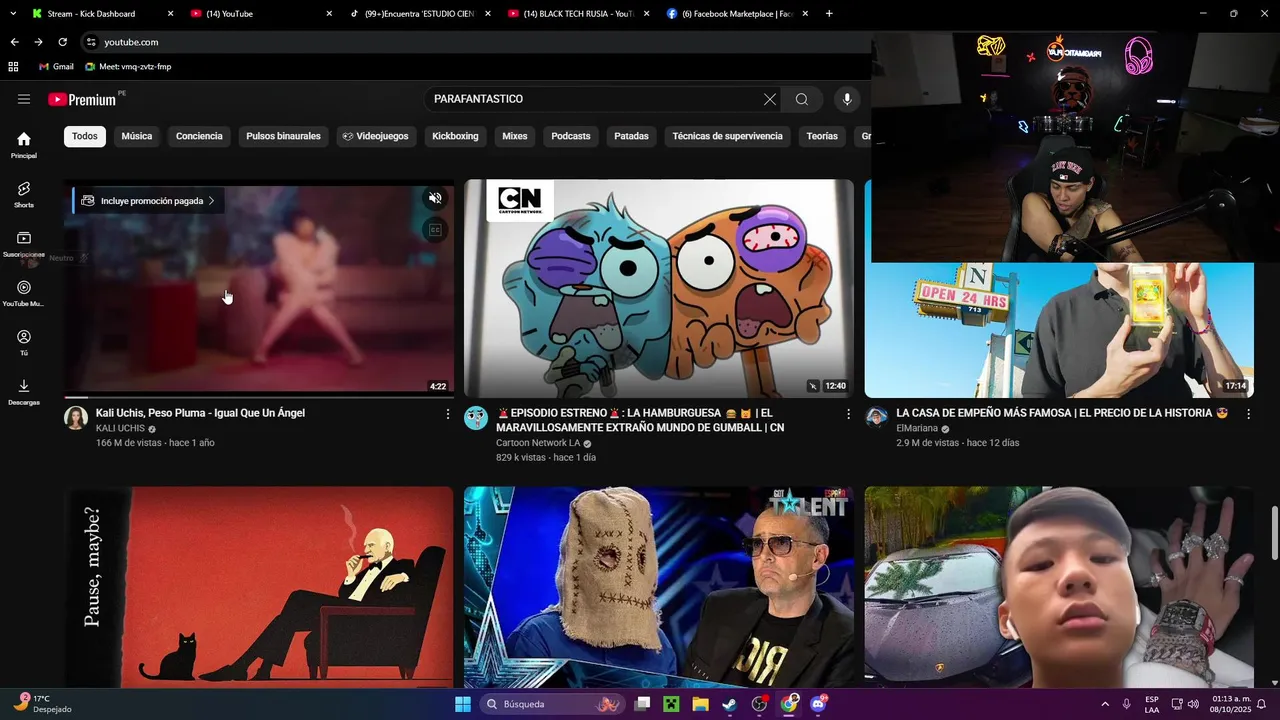Open the video title Igual Que Un Ángel
Viewport: 1280px width, 720px height.
pyautogui.click(x=200, y=413)
